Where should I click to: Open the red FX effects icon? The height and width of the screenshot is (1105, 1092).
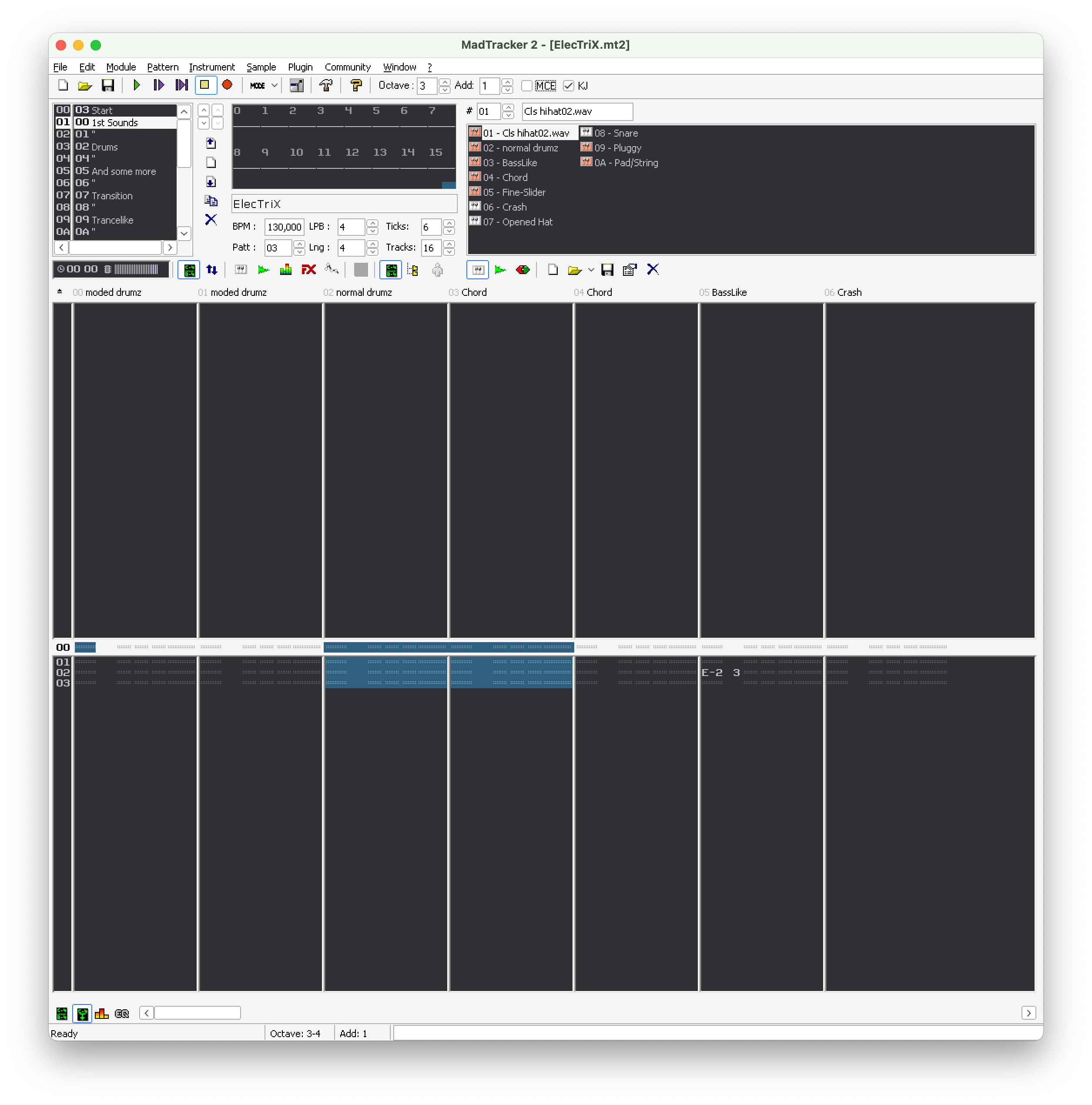pos(309,270)
